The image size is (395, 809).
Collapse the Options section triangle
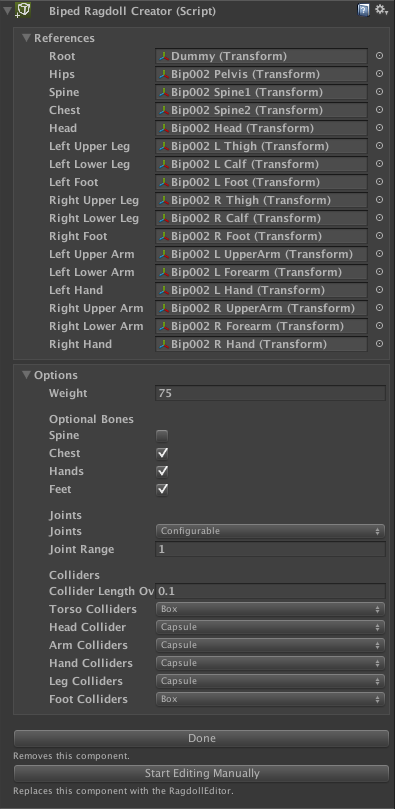[26, 375]
